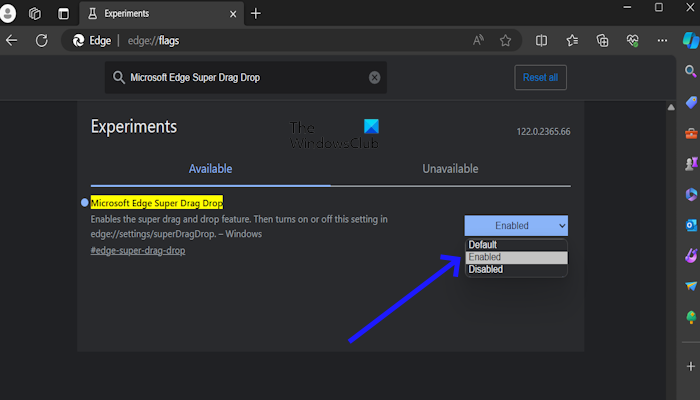Click the refresh page icon
This screenshot has width=700, height=400.
pyautogui.click(x=42, y=41)
